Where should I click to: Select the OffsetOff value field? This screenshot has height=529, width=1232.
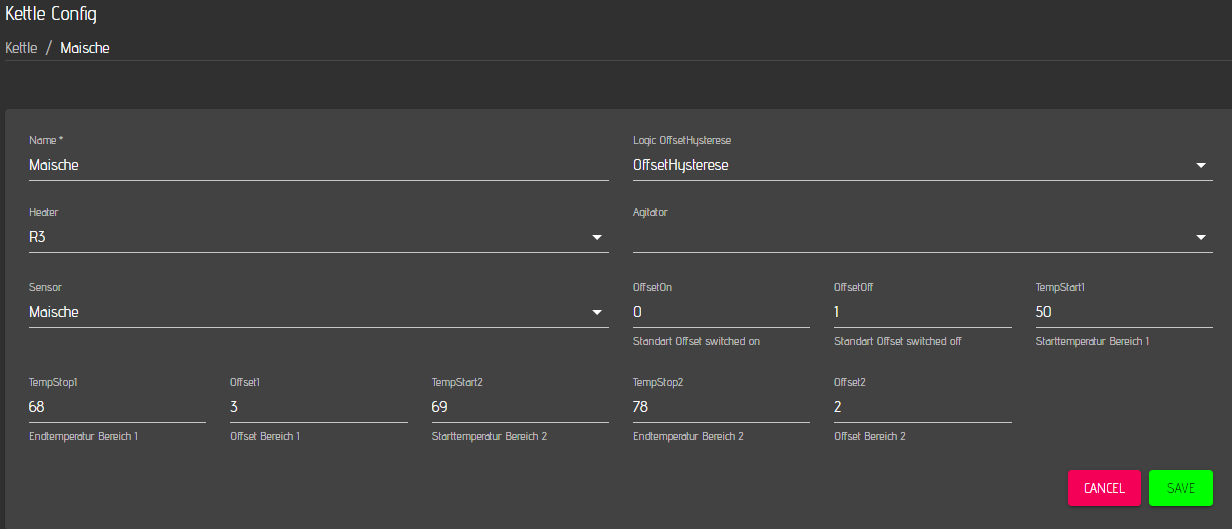click(922, 312)
